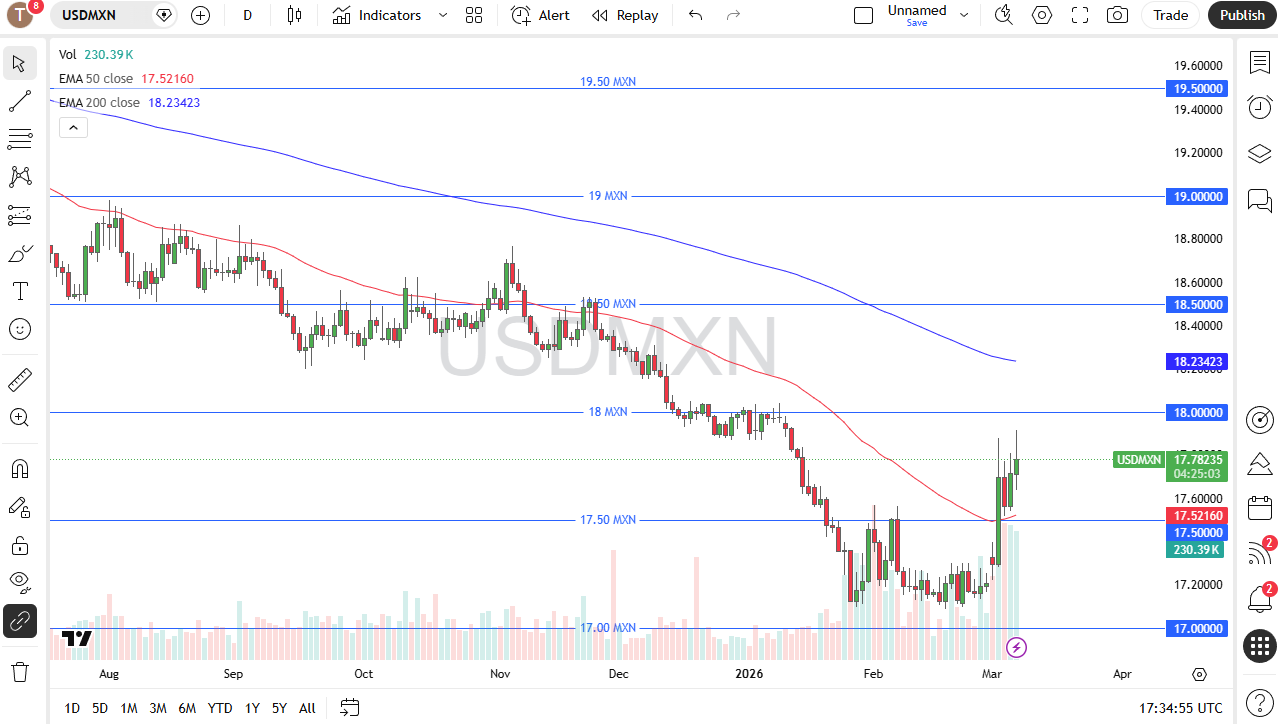Open the go to date calendar
Image resolution: width=1278 pixels, height=724 pixels.
349,708
